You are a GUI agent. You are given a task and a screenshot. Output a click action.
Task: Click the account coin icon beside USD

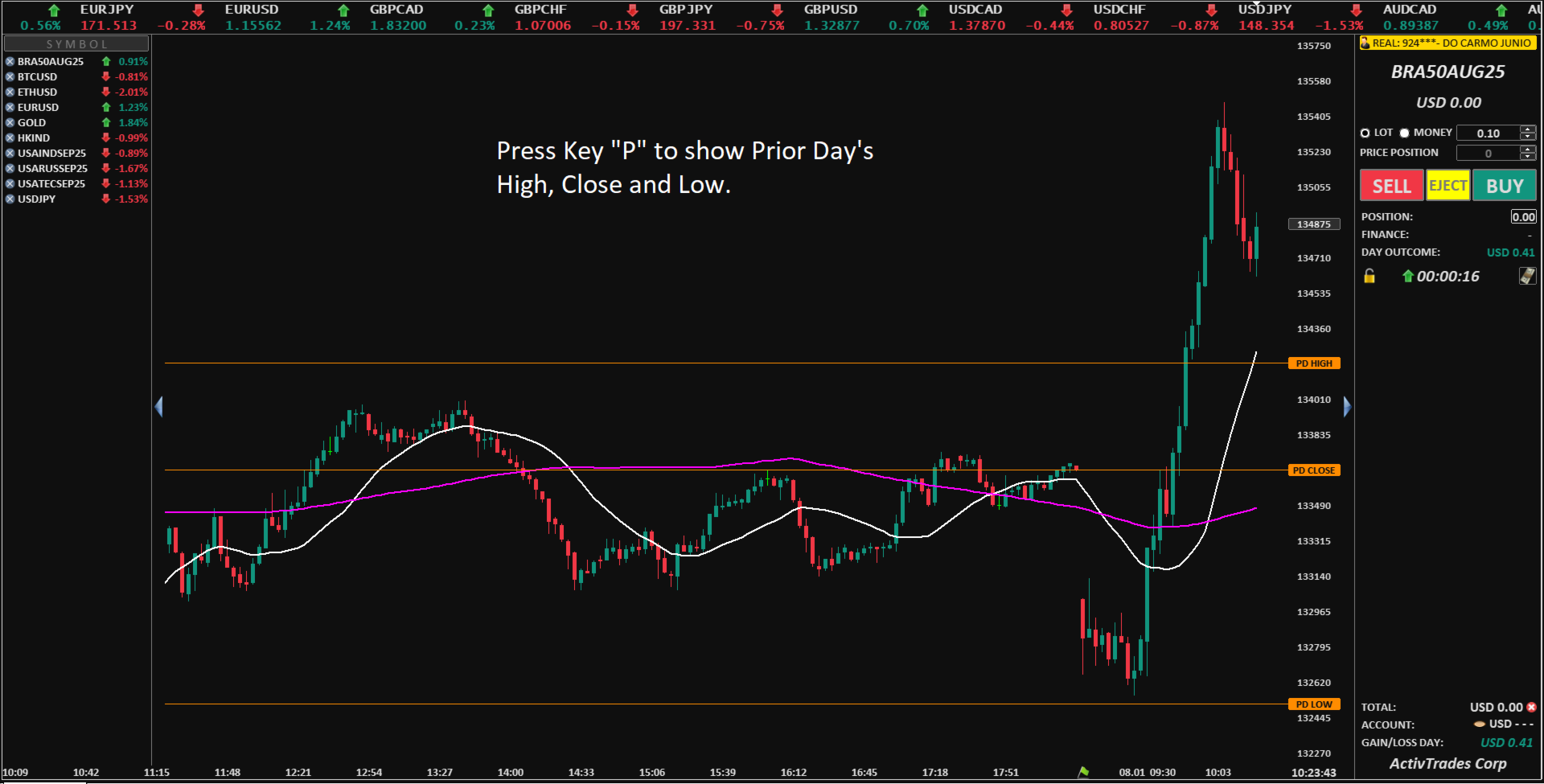(1480, 724)
